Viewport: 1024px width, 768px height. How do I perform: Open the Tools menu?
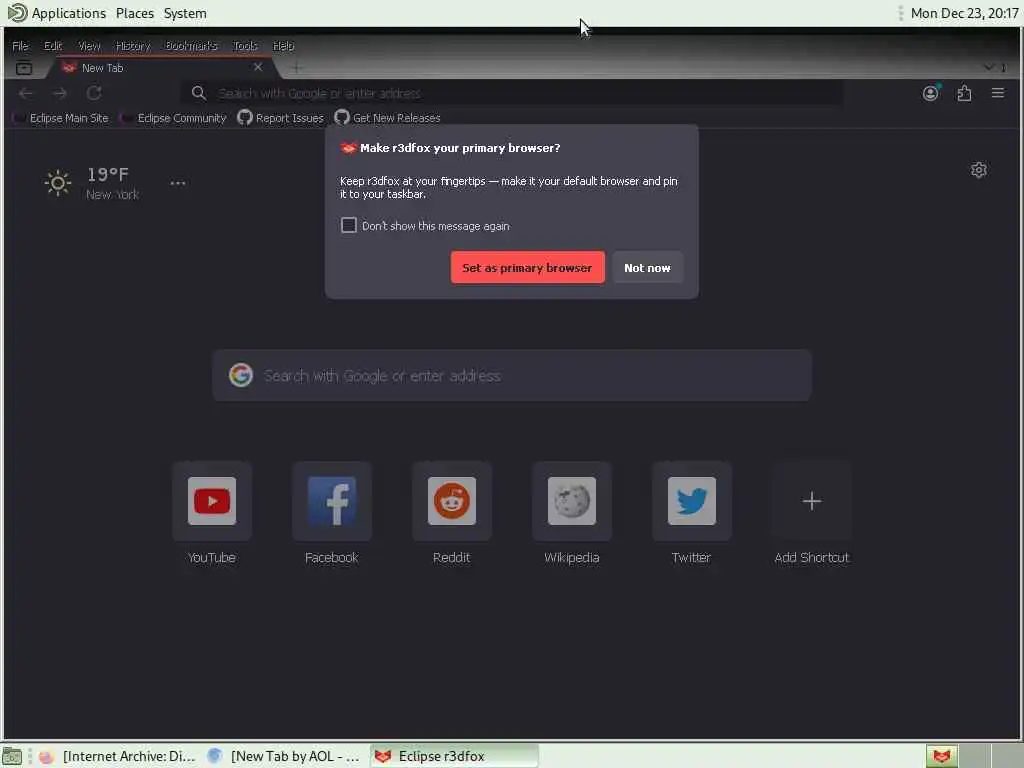tap(245, 46)
